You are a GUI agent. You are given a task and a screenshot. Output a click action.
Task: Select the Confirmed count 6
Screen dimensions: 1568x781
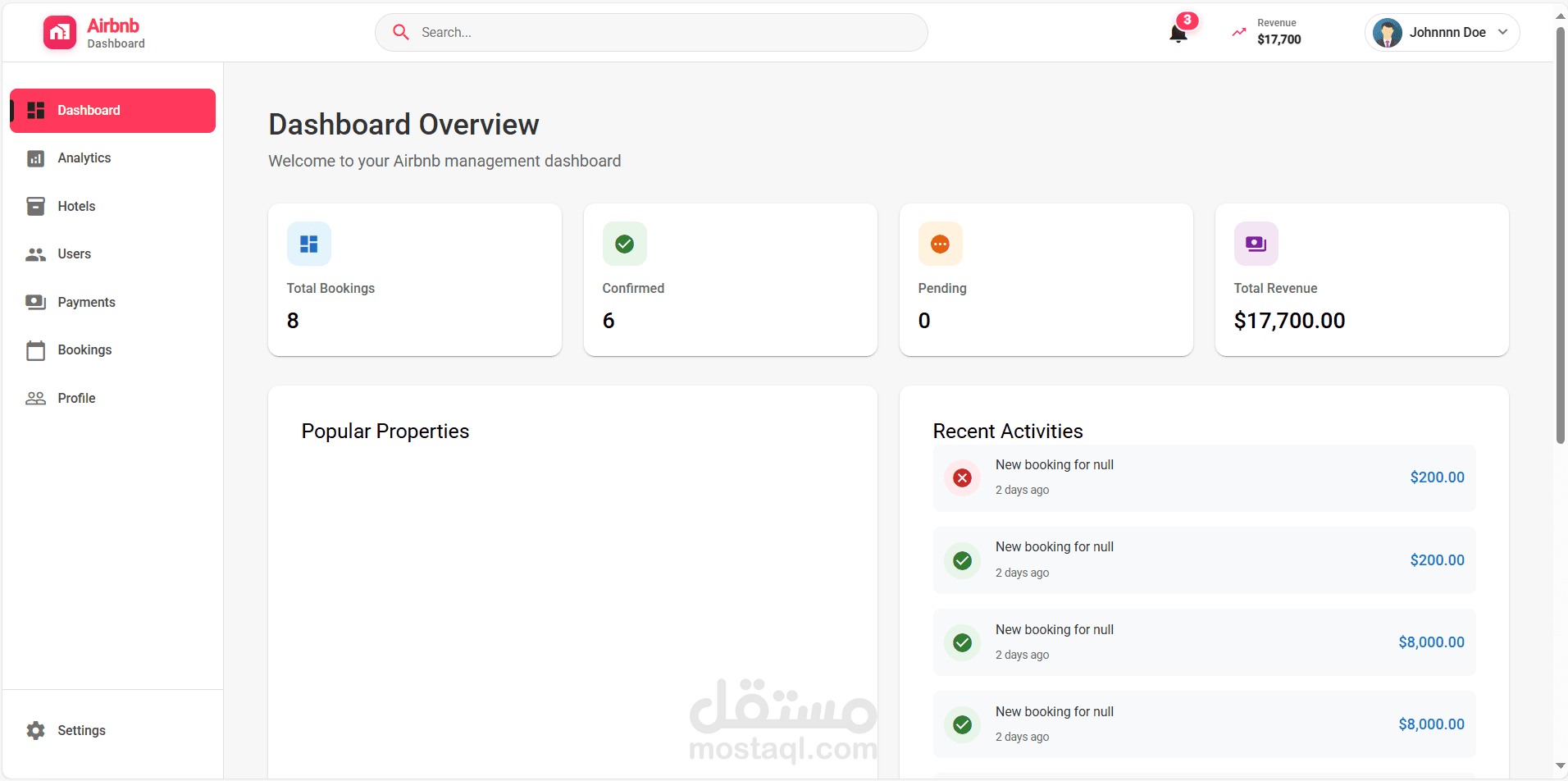(x=609, y=321)
